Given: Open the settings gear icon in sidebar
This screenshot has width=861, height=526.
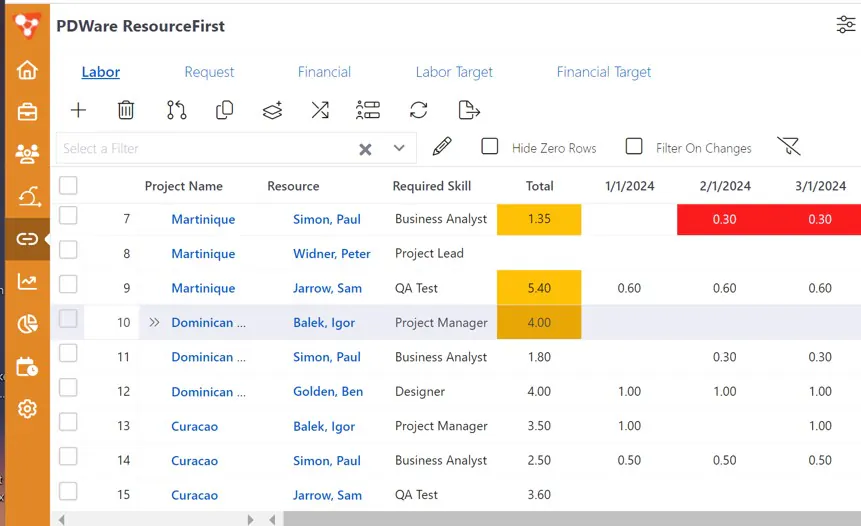Looking at the screenshot, I should pyautogui.click(x=27, y=409).
